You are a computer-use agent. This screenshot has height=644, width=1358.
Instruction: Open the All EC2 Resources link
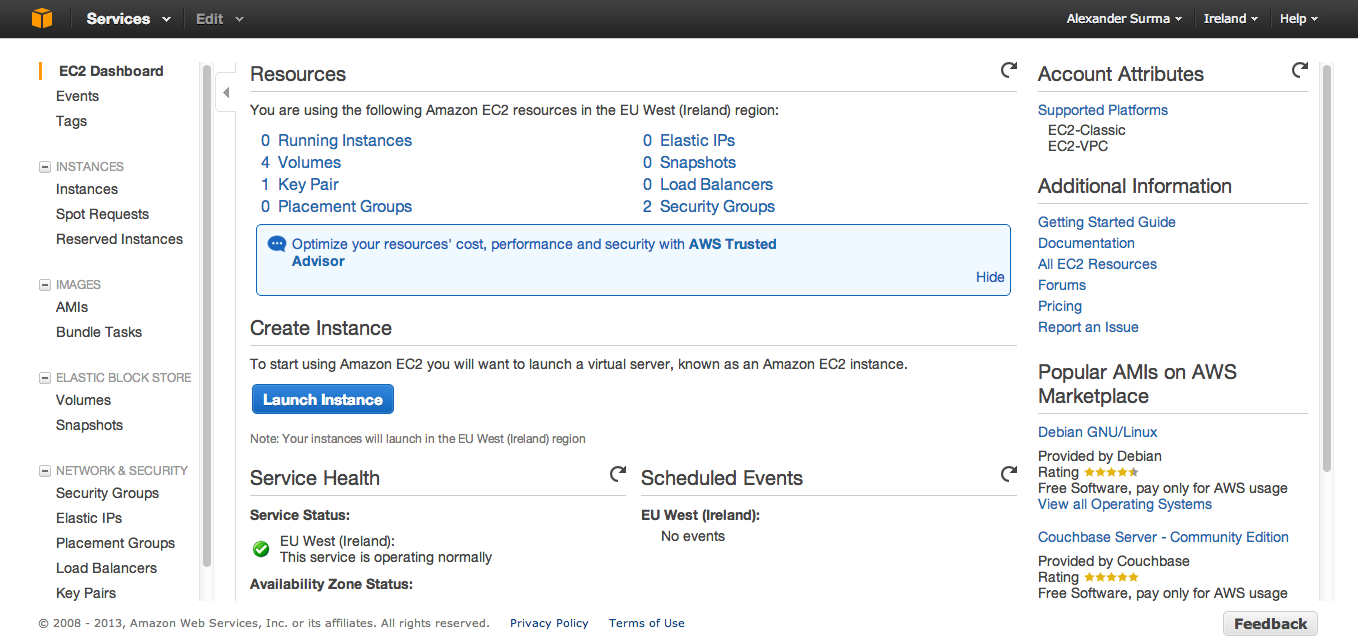click(1097, 264)
